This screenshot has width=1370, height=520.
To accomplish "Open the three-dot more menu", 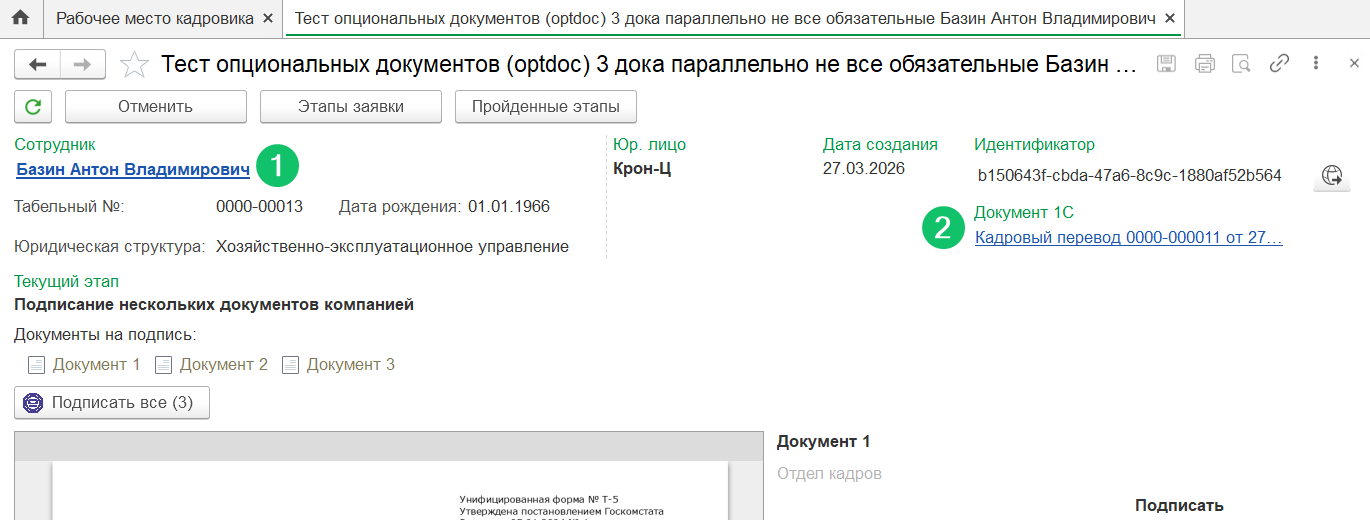I will (x=1315, y=63).
